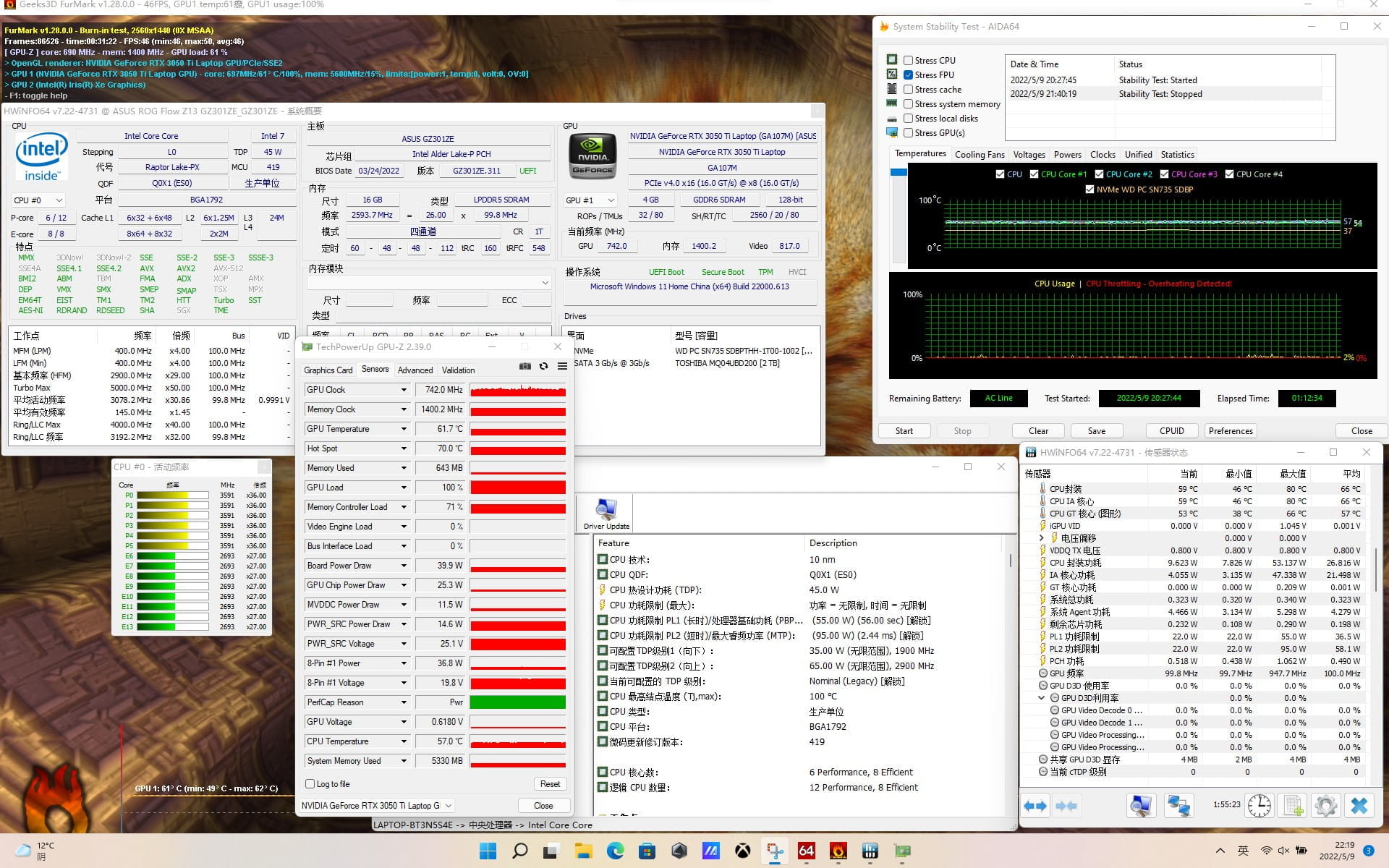Click Driver Update icon

(606, 514)
